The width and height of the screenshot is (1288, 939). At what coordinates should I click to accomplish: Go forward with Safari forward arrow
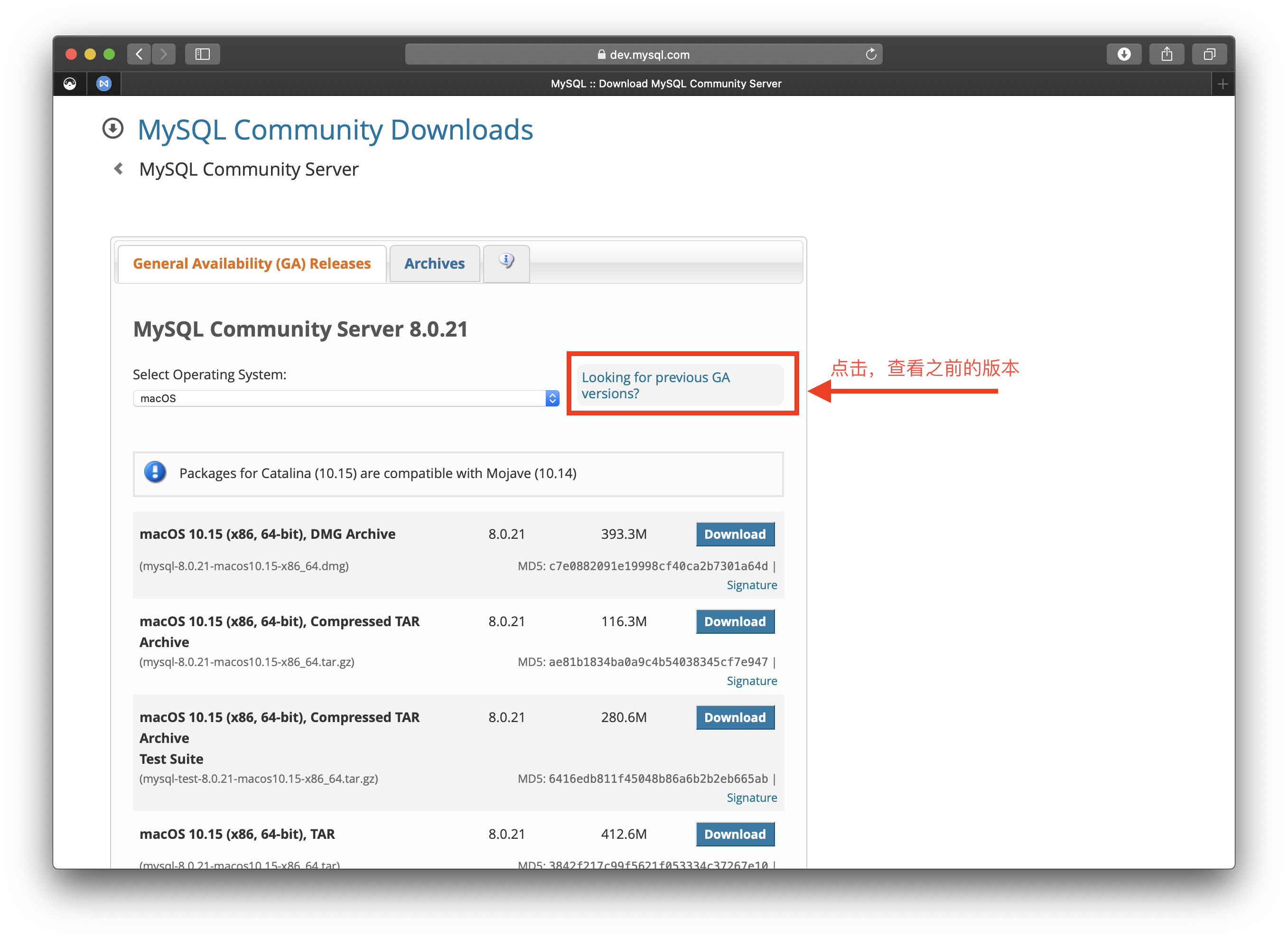click(x=164, y=54)
